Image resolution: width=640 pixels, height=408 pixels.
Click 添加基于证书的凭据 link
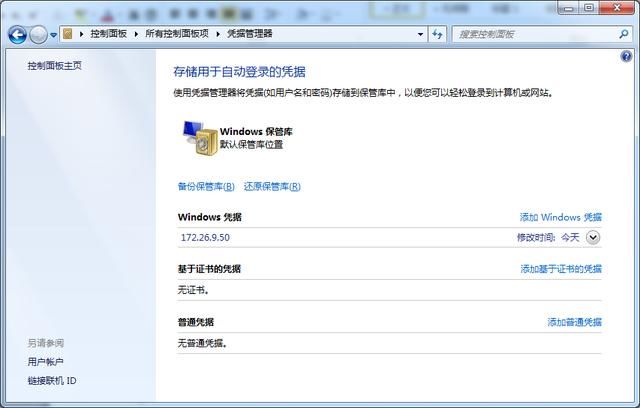coord(560,269)
